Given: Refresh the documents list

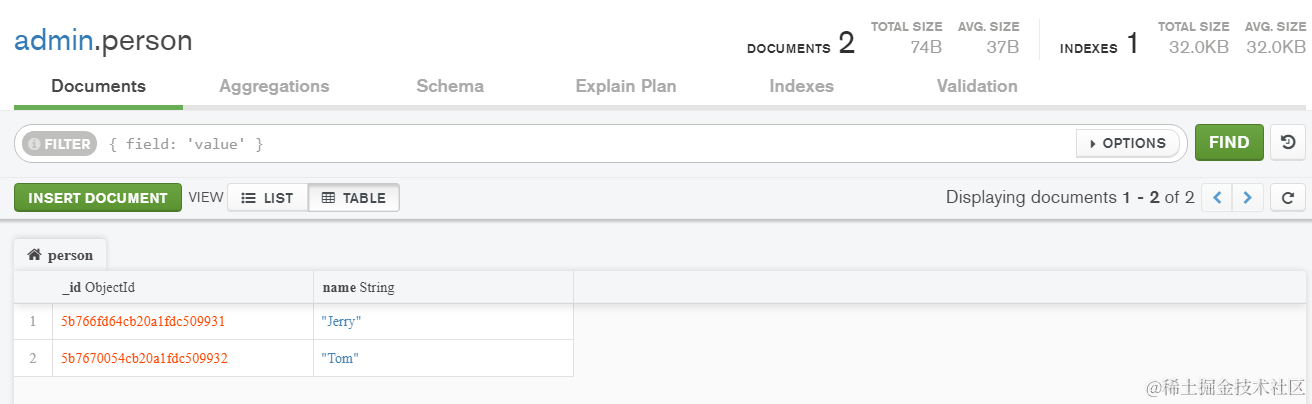Looking at the screenshot, I should tap(1288, 198).
